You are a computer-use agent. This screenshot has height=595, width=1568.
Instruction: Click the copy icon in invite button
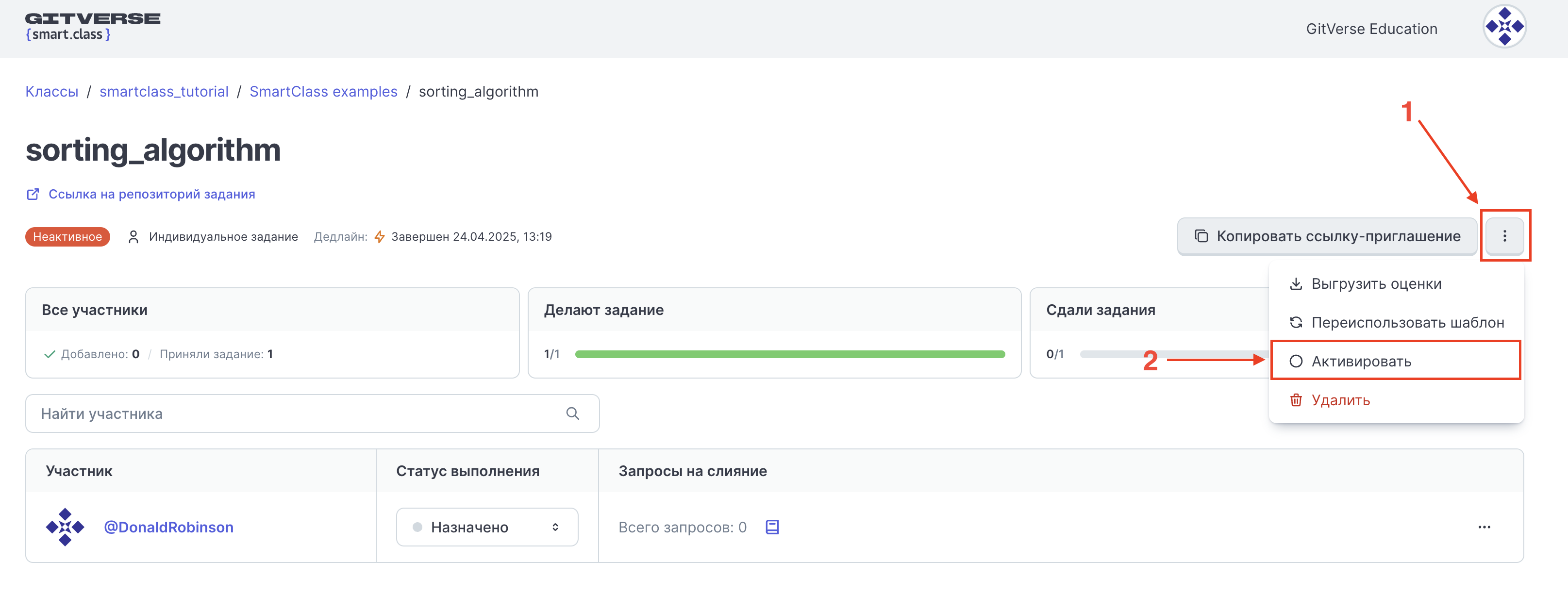coord(1201,236)
